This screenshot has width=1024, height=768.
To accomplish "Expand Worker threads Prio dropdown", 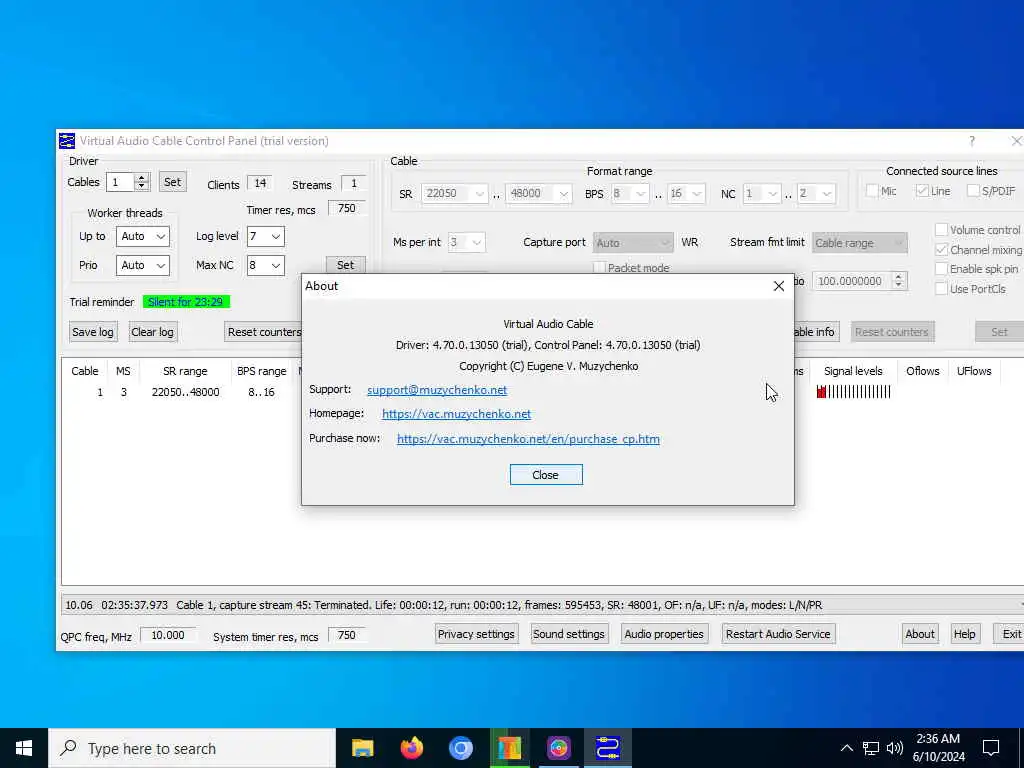I will [x=161, y=265].
